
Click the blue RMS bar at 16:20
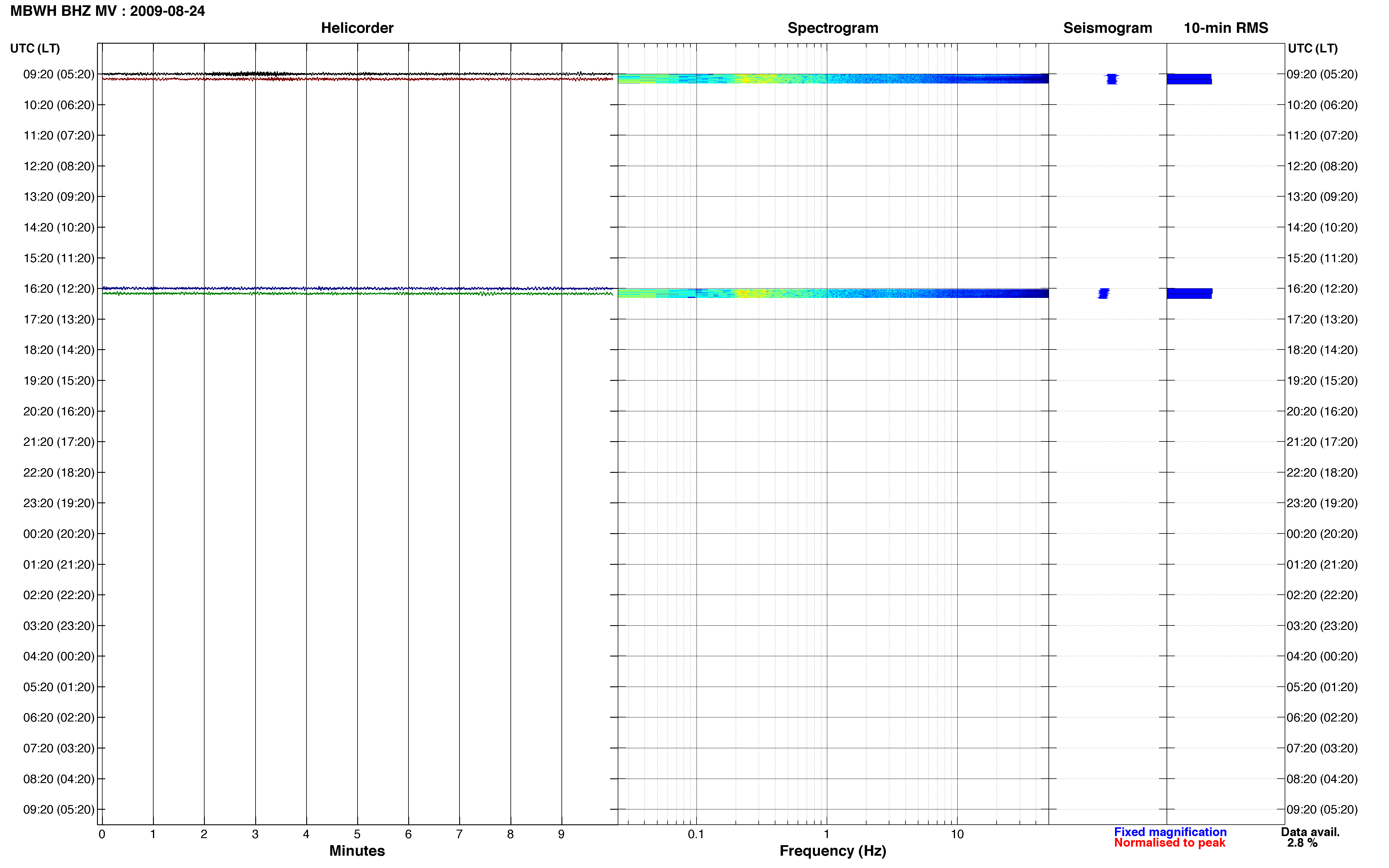pos(1189,293)
